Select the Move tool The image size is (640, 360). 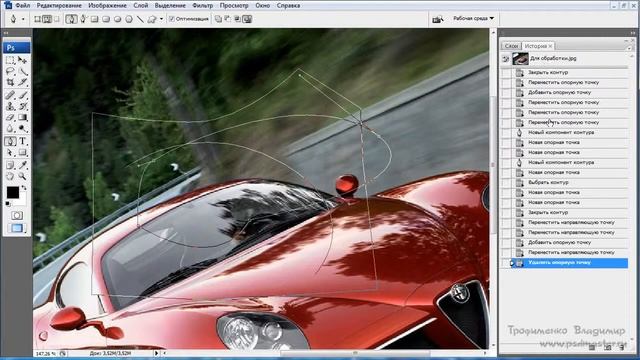(22, 60)
